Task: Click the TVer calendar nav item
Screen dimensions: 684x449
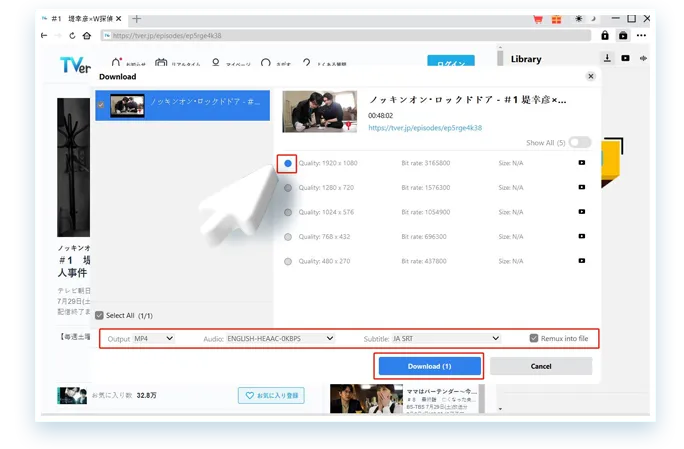Action: coord(178,63)
